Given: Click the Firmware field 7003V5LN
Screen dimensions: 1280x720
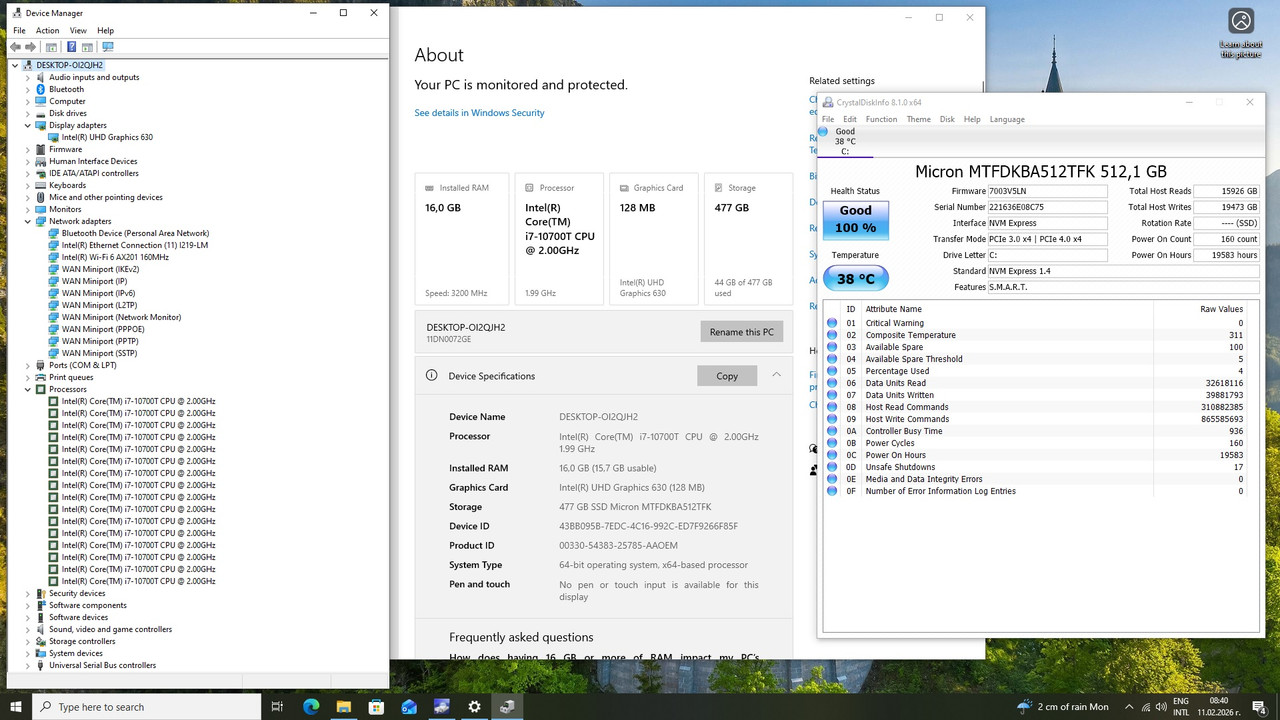Looking at the screenshot, I should point(1047,191).
